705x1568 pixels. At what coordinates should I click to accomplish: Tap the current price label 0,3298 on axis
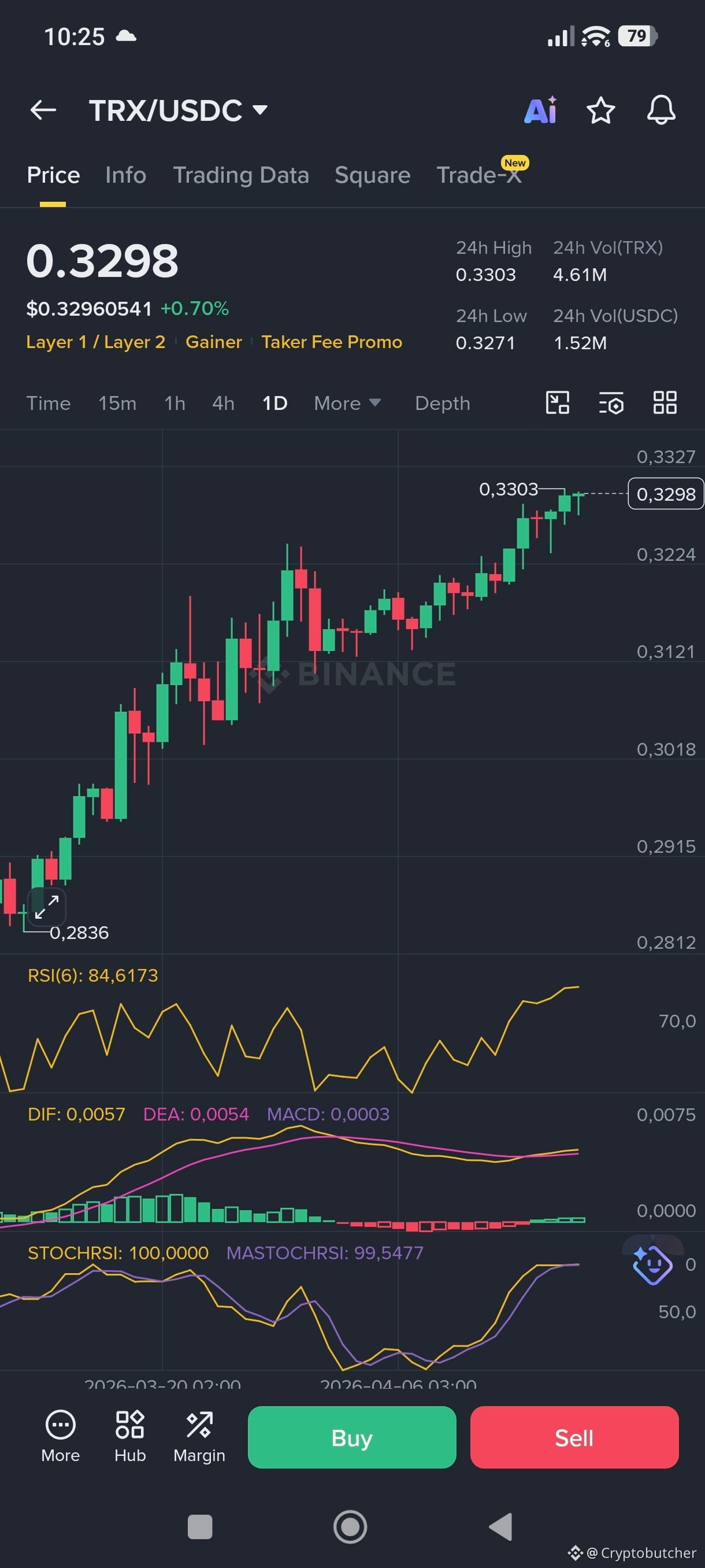pyautogui.click(x=666, y=494)
